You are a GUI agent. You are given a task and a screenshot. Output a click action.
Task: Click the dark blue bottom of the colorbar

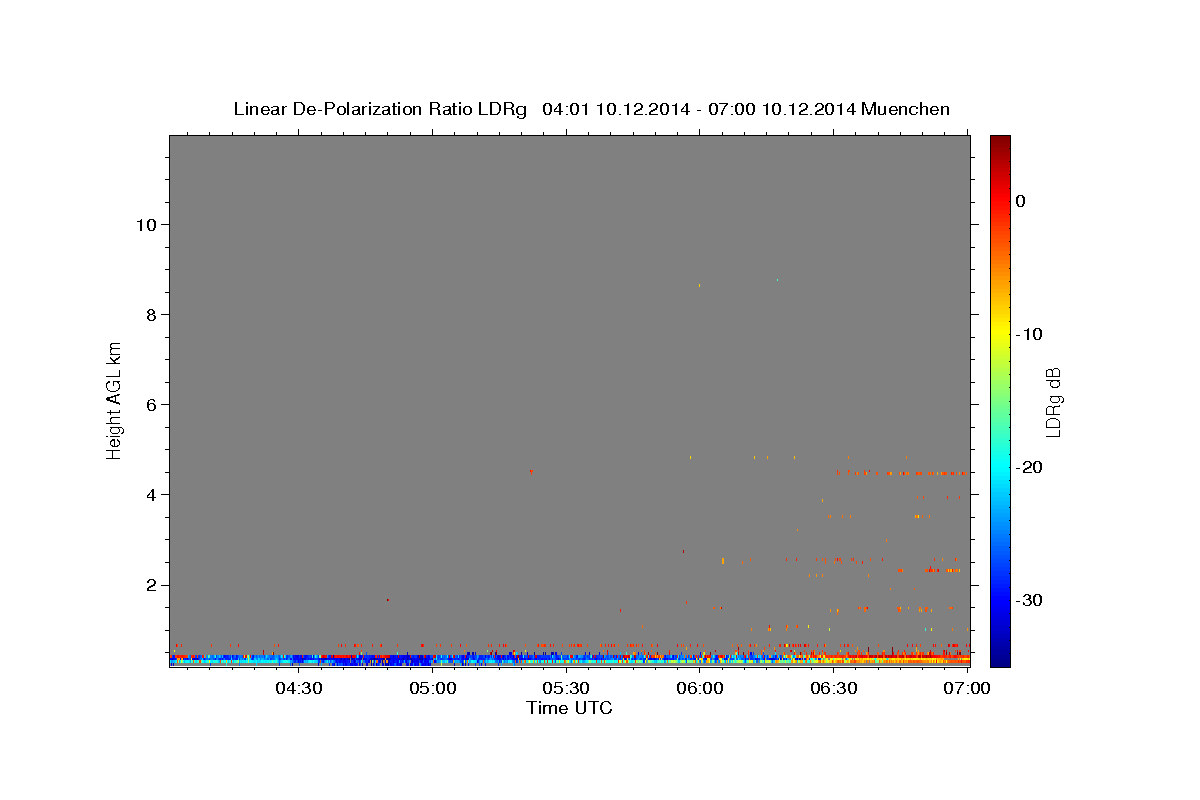pyautogui.click(x=1000, y=655)
